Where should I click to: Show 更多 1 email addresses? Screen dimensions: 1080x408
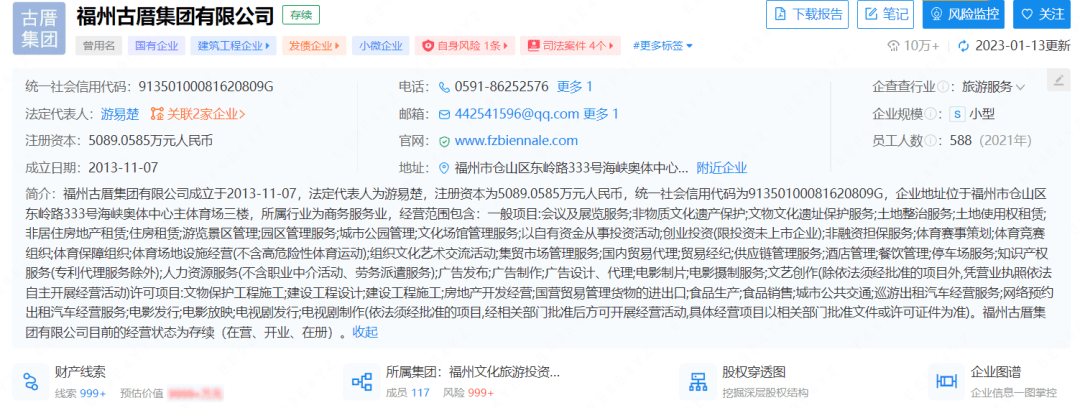coord(601,114)
